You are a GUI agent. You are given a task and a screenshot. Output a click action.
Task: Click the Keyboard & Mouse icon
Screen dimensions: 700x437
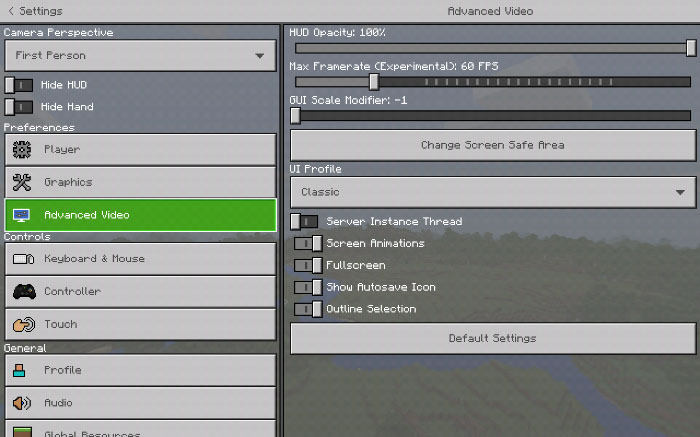(23, 259)
